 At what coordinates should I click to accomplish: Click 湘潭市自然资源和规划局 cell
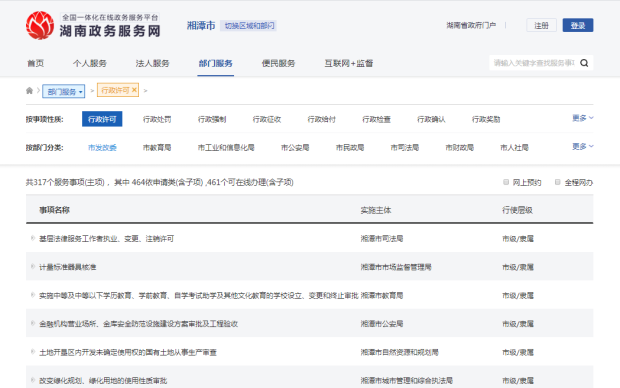pos(399,352)
